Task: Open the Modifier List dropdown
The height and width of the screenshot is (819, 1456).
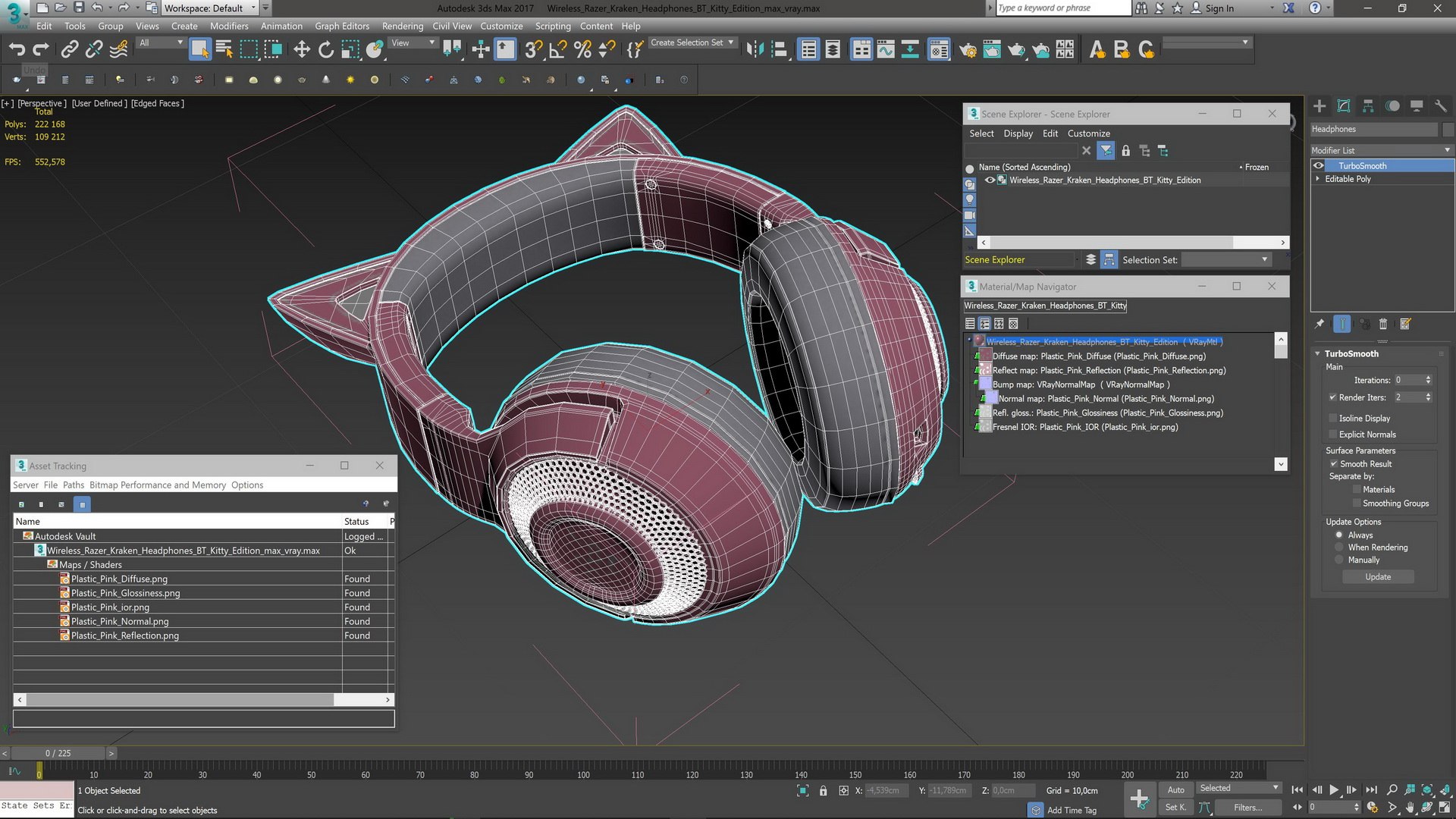Action: tap(1382, 150)
